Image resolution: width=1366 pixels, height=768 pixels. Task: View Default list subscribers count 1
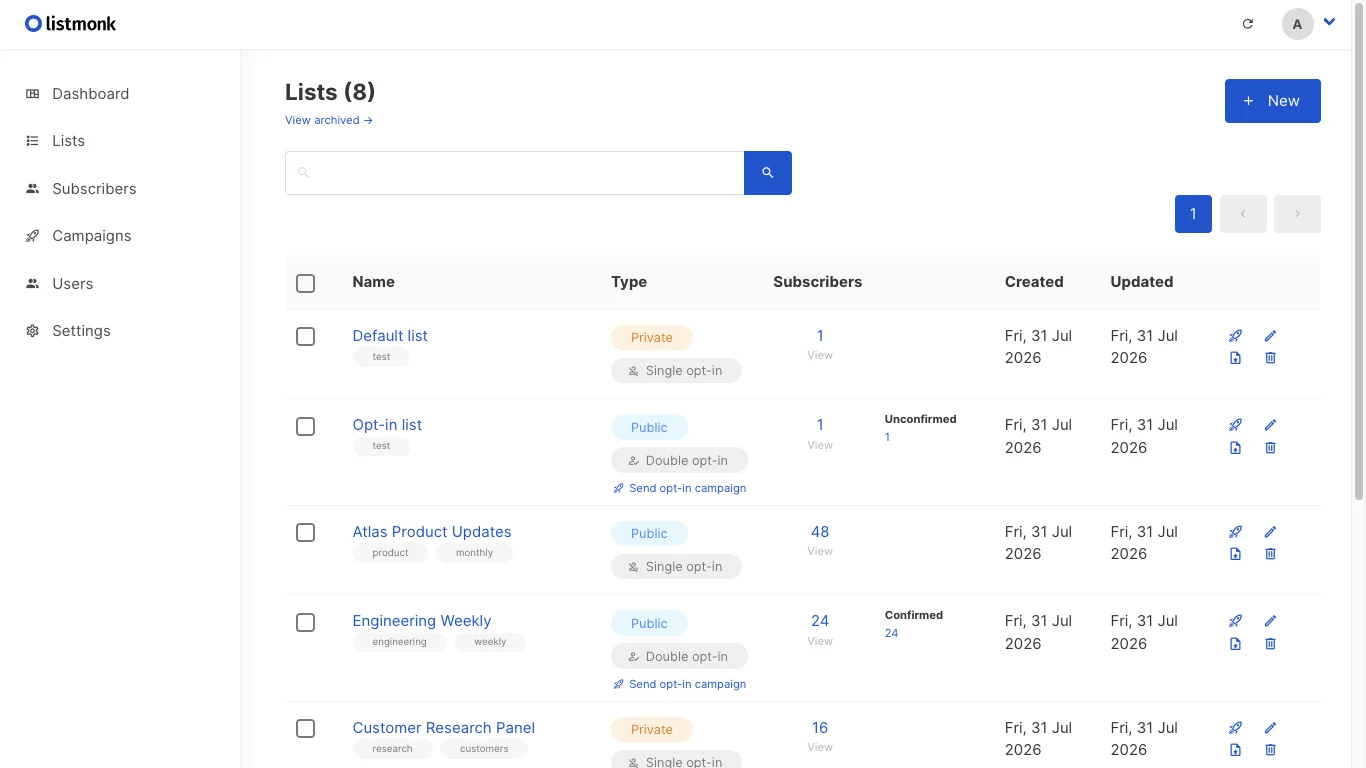coord(820,336)
